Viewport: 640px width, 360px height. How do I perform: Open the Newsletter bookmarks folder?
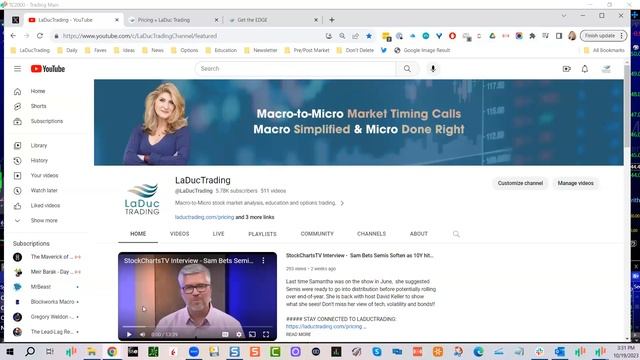click(x=261, y=50)
